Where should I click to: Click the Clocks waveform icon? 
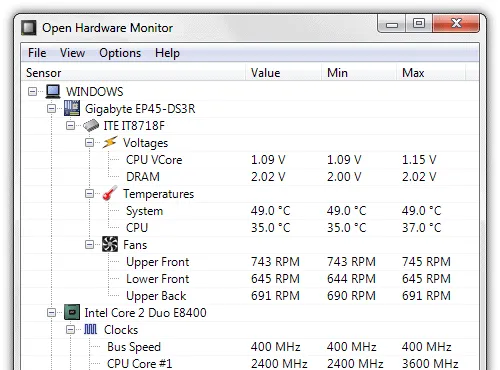(x=90, y=329)
